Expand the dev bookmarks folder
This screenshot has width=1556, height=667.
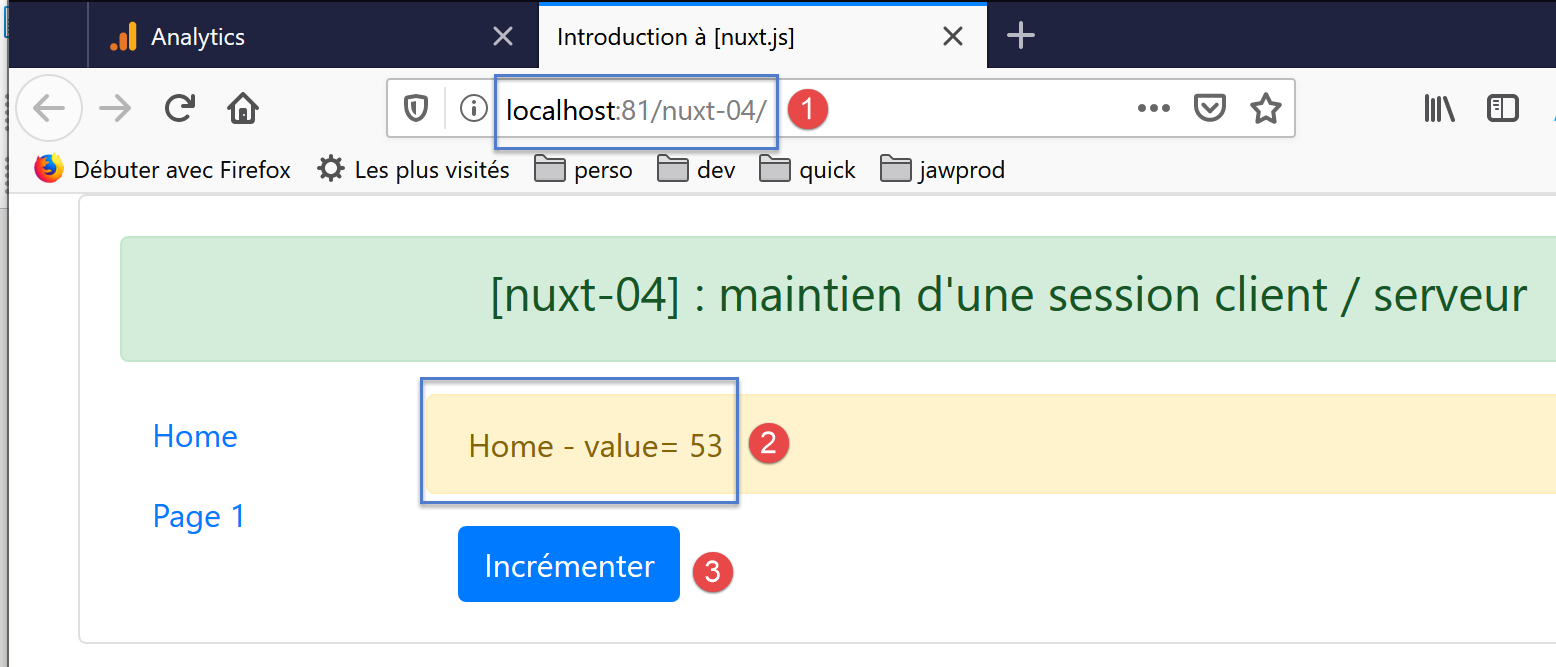[x=697, y=170]
